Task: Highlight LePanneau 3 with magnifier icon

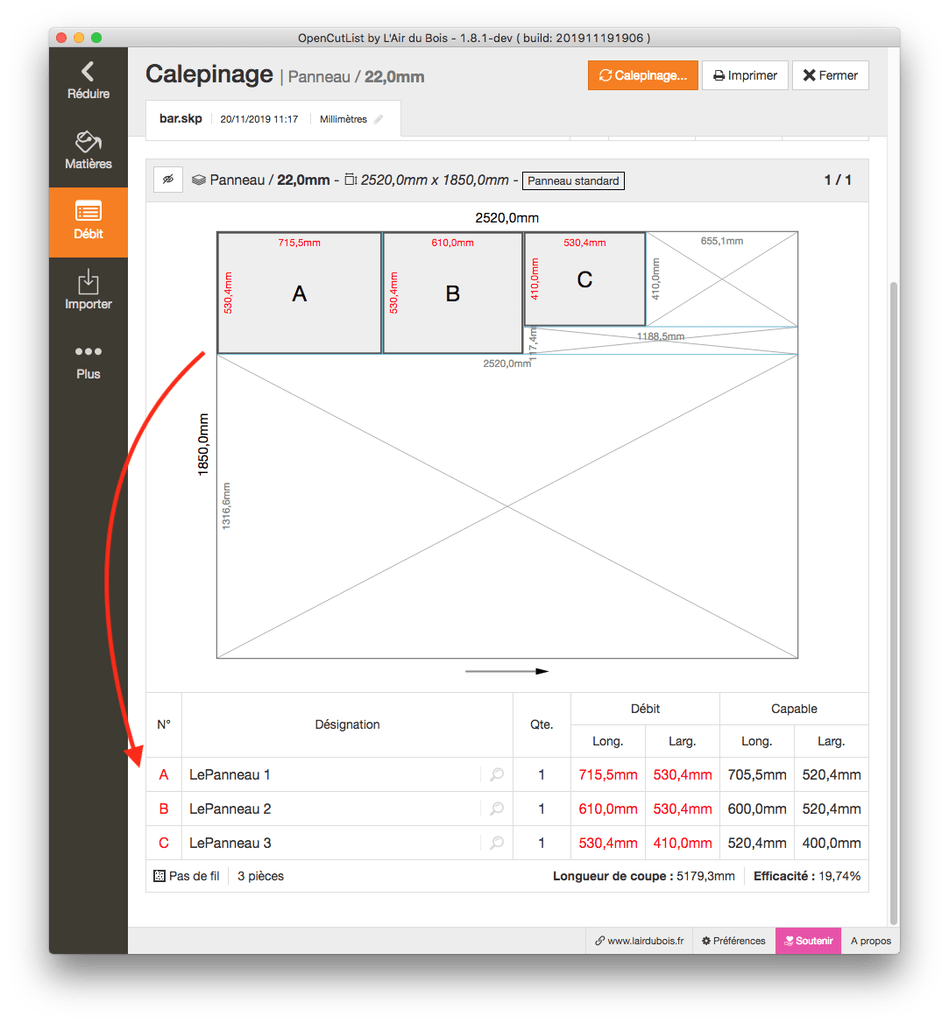Action: pos(496,843)
